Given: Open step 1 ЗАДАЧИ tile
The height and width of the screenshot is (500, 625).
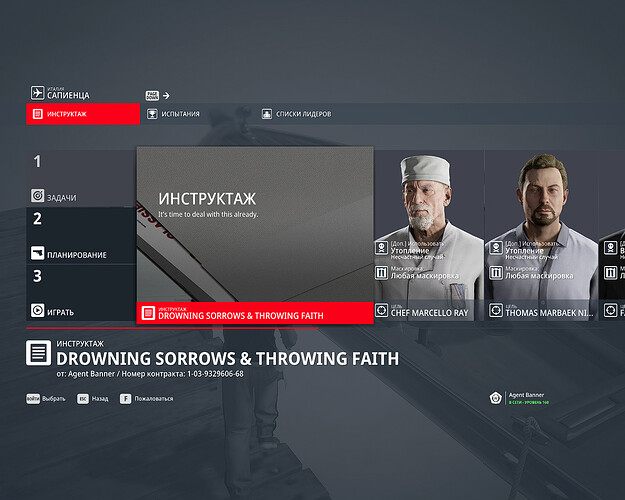Looking at the screenshot, I should coord(81,178).
